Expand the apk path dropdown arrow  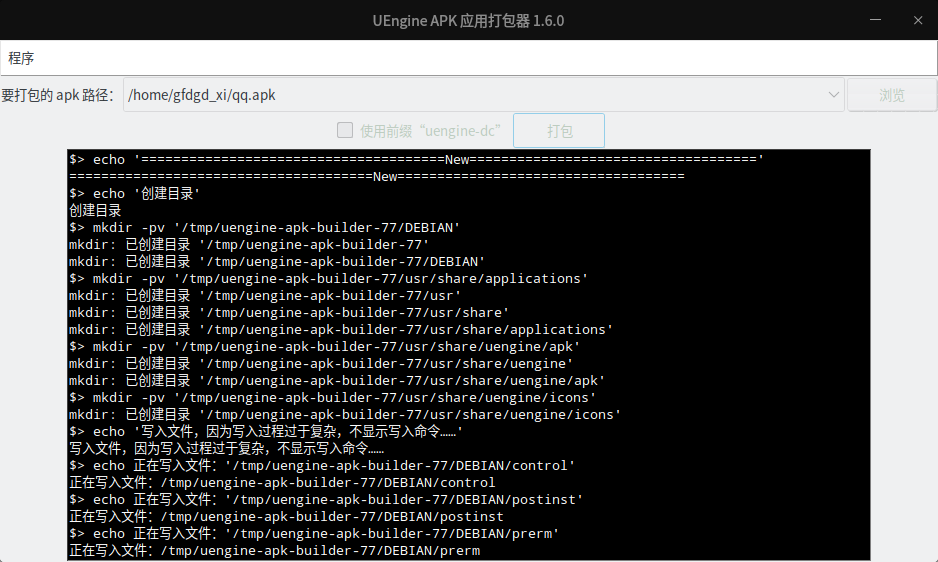pyautogui.click(x=834, y=95)
